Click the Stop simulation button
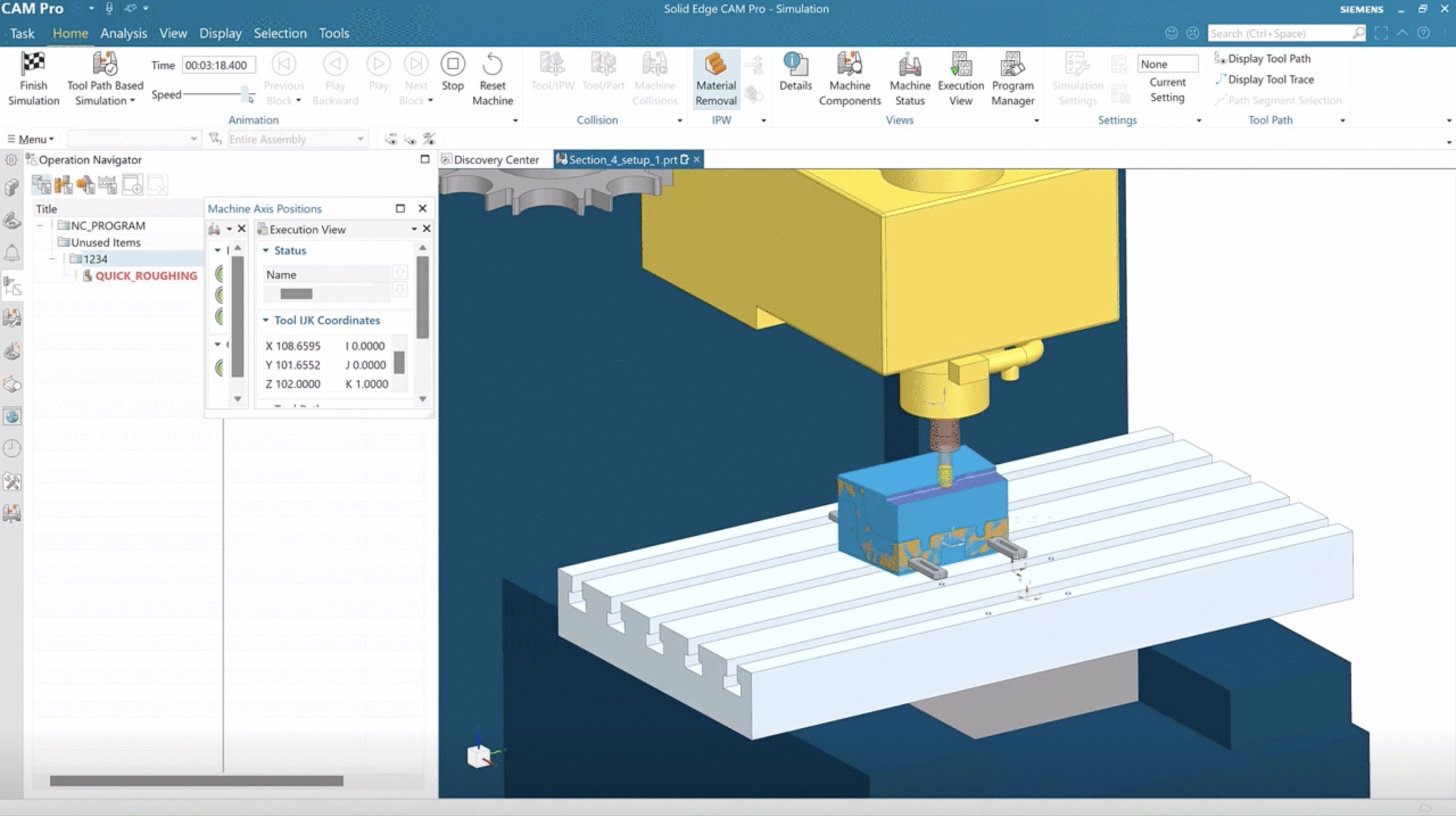 click(453, 65)
